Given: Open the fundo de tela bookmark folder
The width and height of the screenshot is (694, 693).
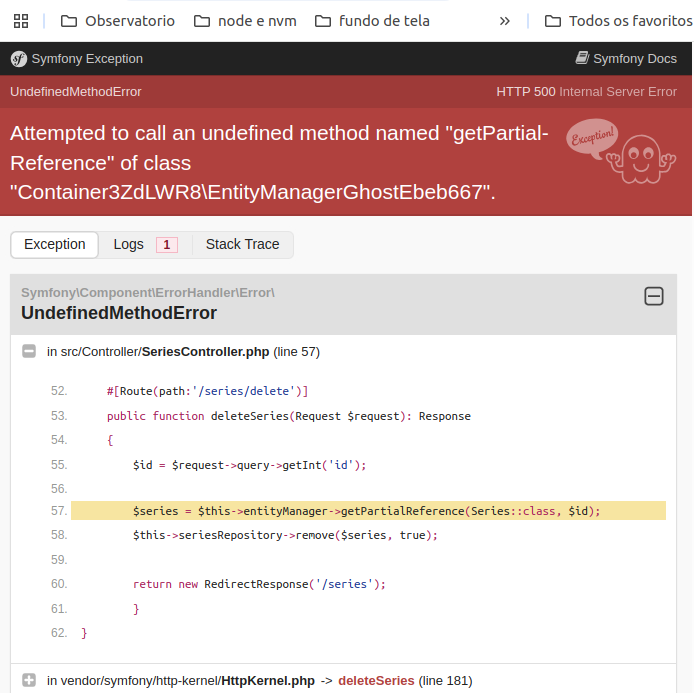Looking at the screenshot, I should tap(372, 21).
